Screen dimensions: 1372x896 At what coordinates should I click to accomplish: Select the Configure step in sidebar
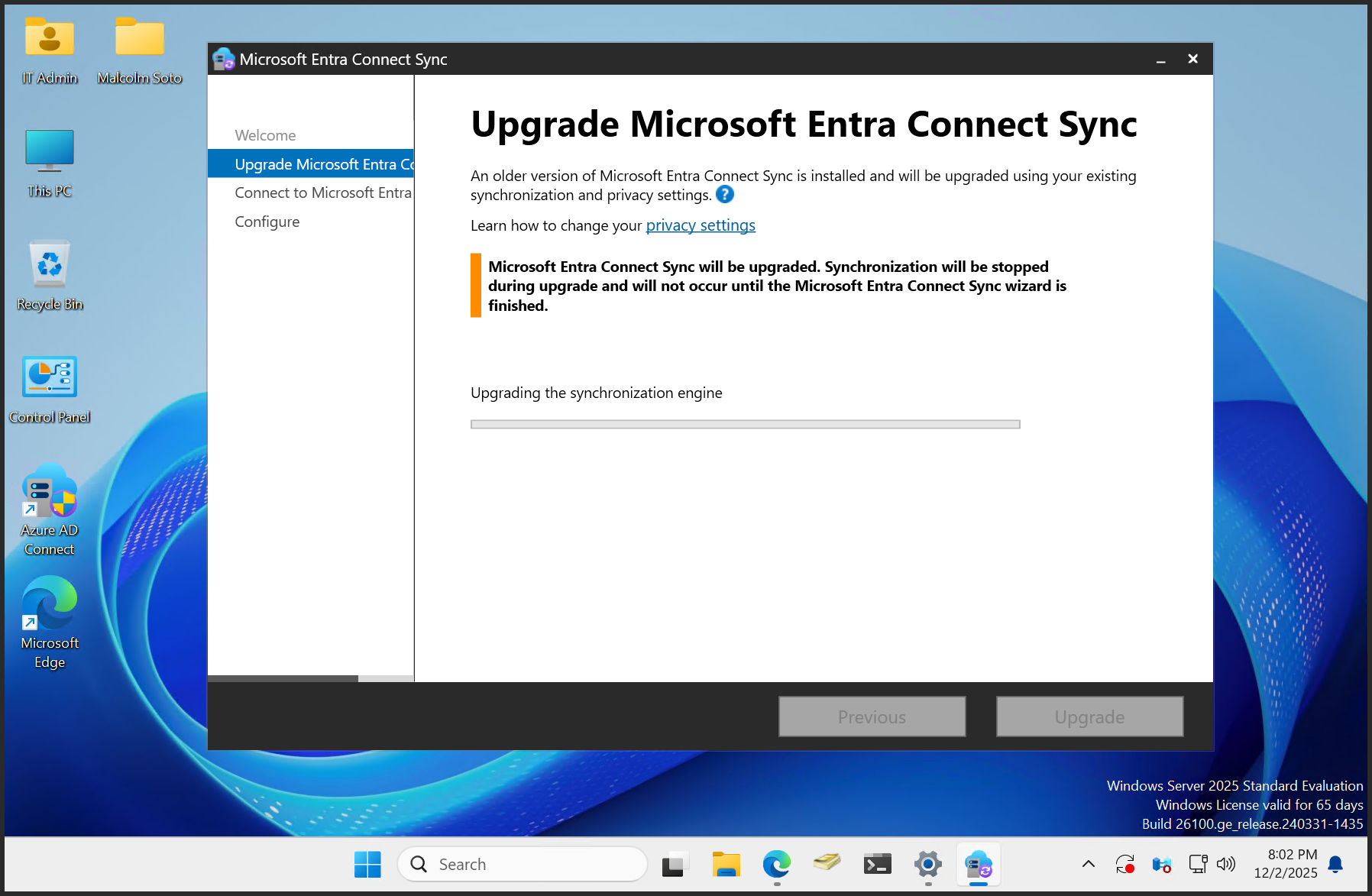pos(267,222)
